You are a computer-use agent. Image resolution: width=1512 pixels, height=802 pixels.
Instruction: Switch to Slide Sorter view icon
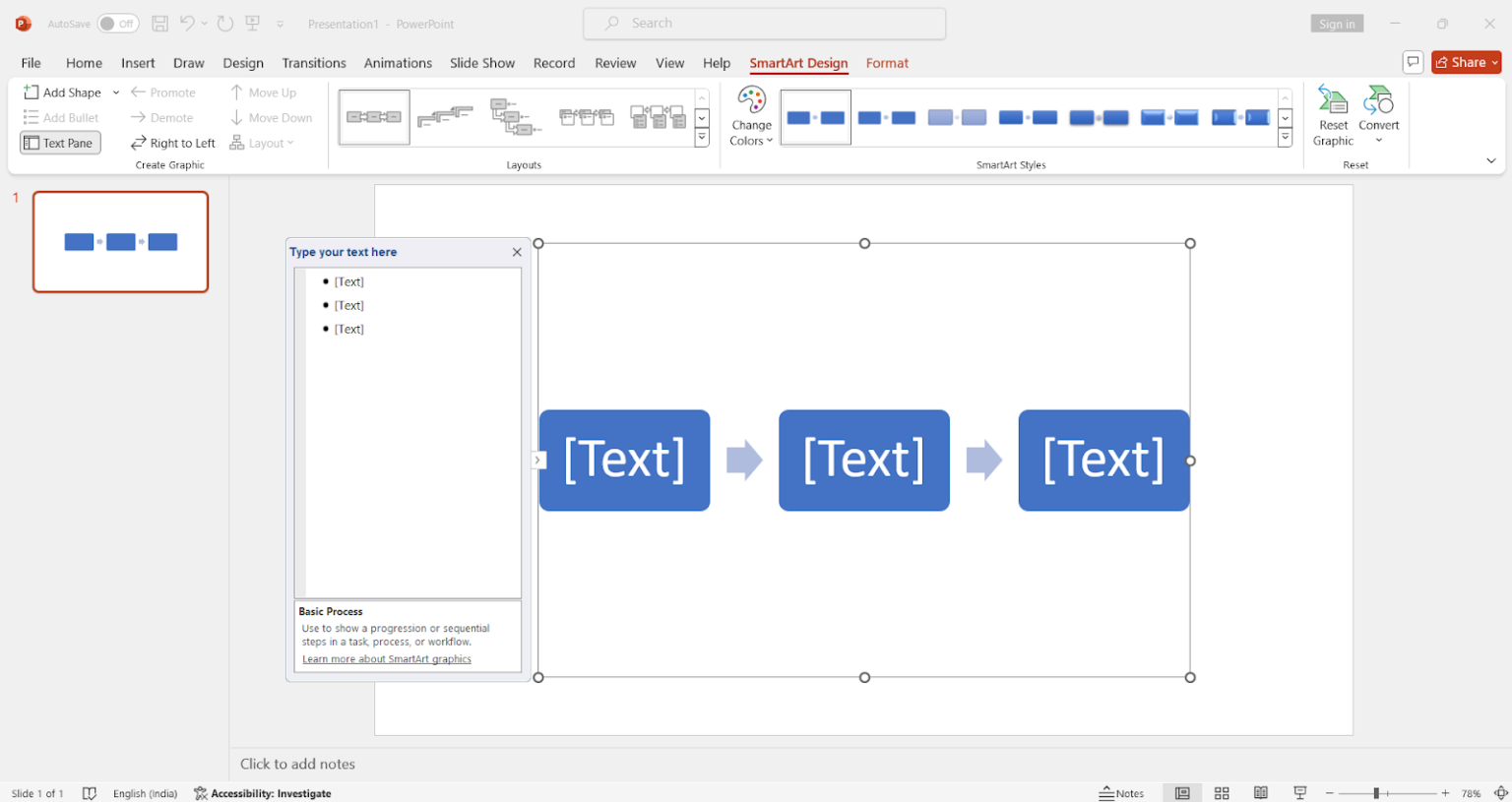point(1222,792)
